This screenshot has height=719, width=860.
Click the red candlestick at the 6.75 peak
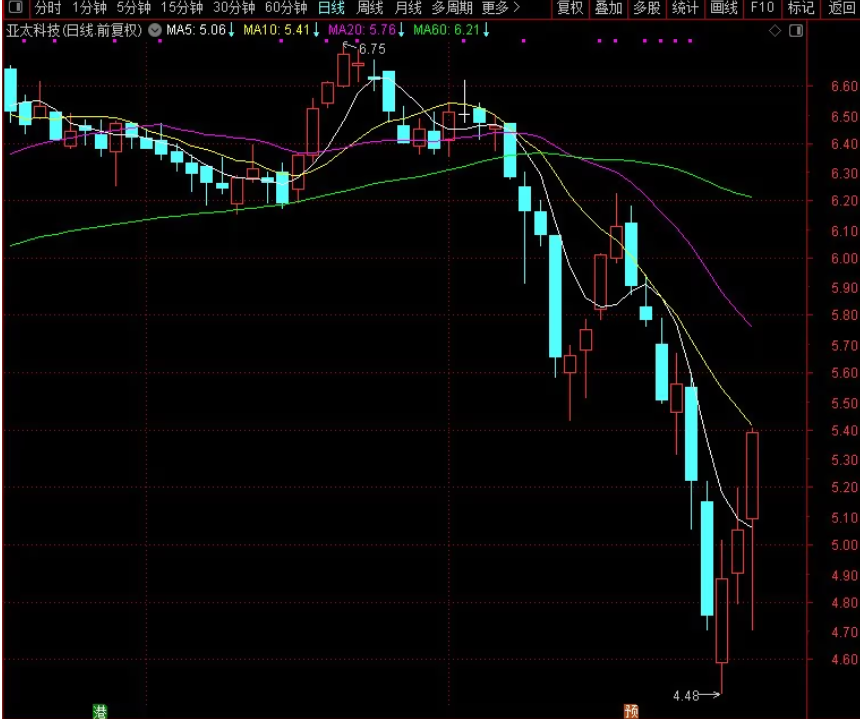343,70
